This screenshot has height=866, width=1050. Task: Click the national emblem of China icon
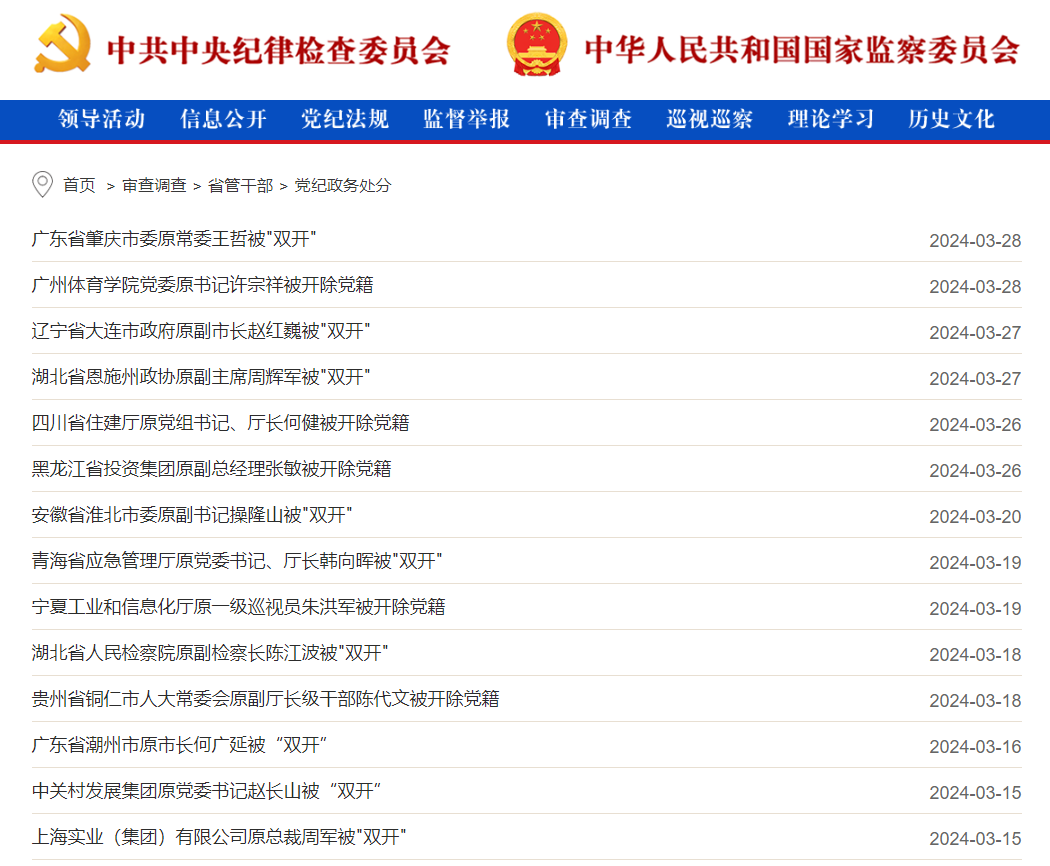coord(536,45)
